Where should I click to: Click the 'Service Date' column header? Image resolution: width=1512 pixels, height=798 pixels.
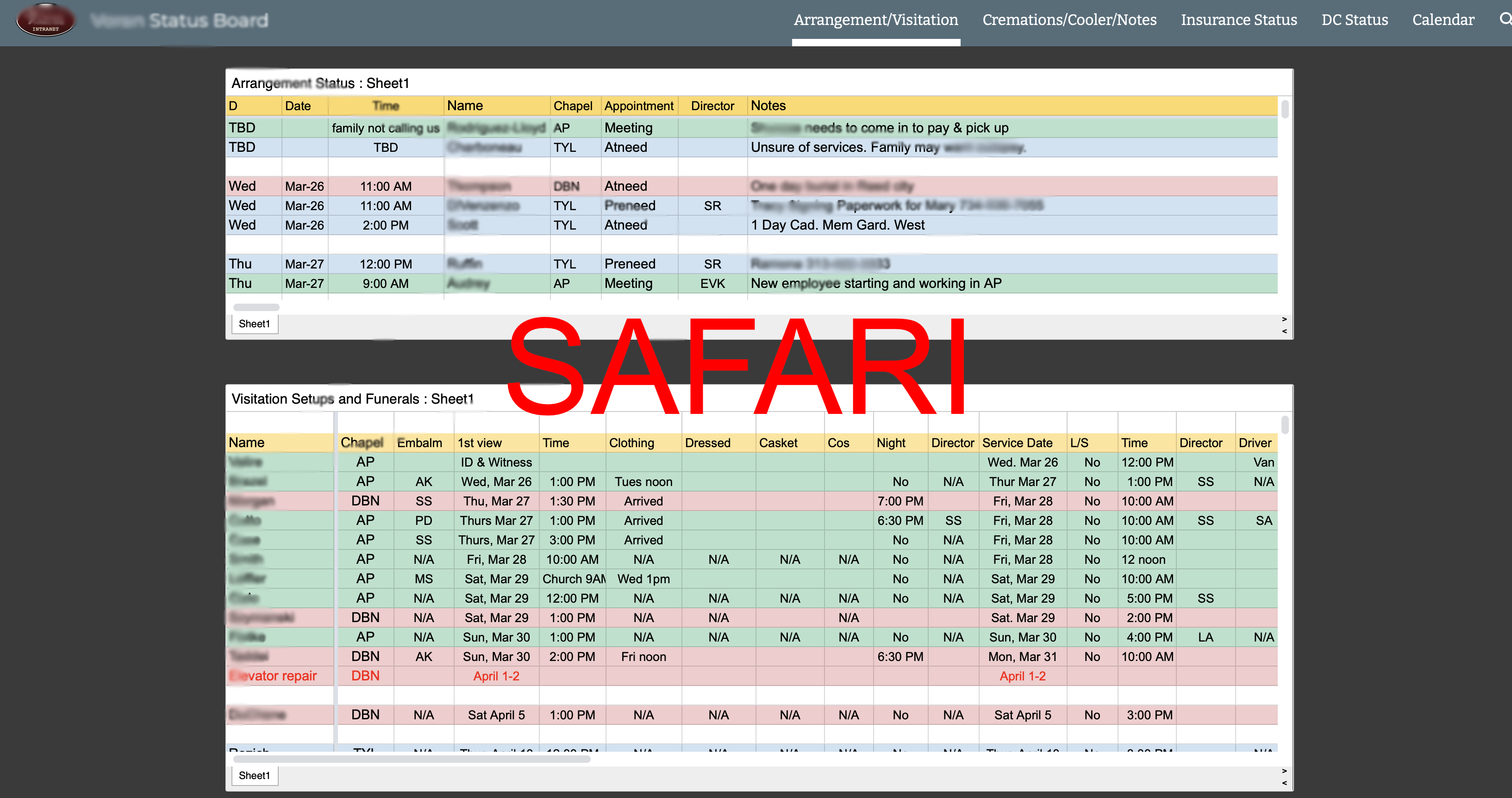[1023, 443]
